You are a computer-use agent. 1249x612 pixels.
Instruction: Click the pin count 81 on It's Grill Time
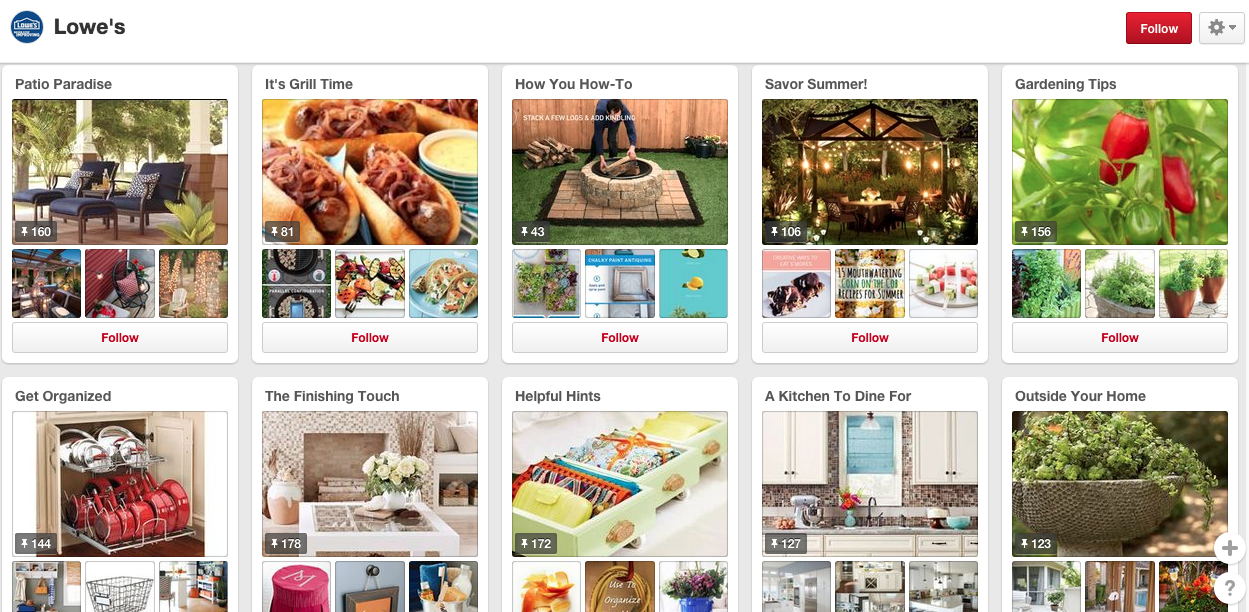281,232
